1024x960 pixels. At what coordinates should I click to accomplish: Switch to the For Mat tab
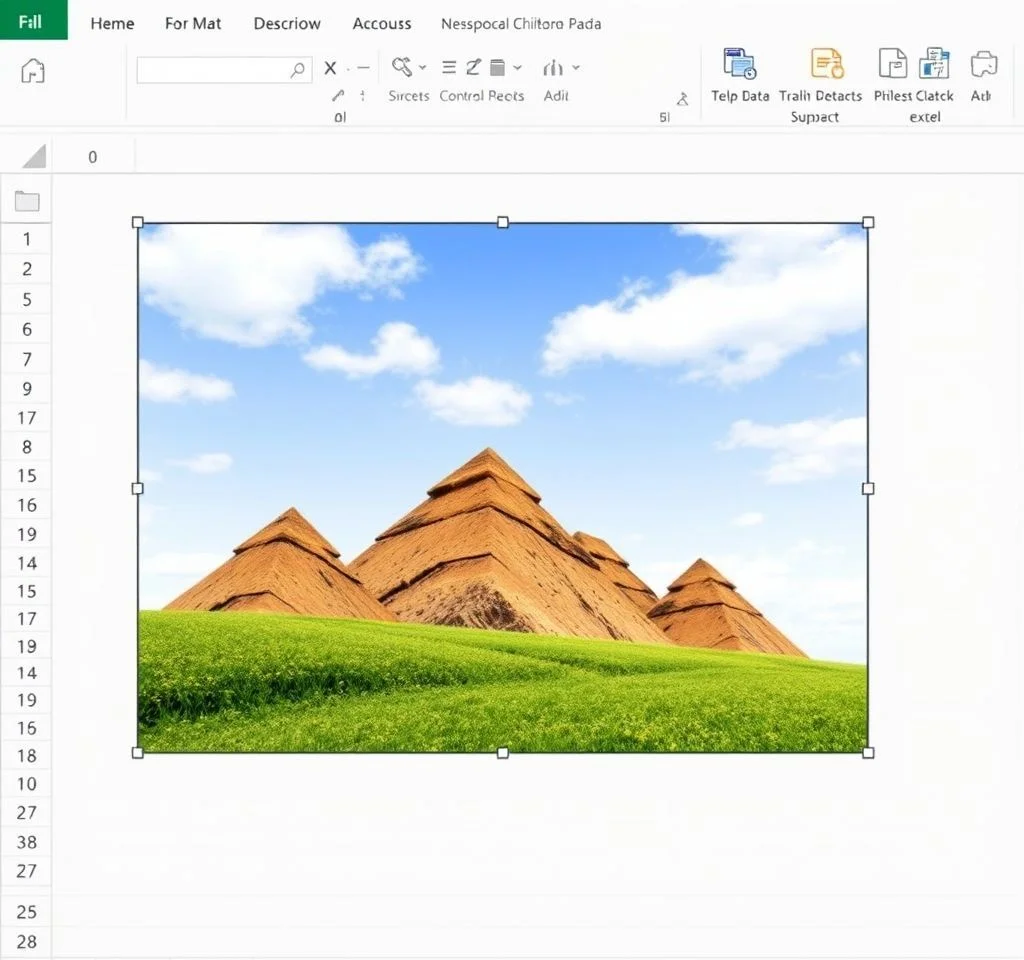193,23
